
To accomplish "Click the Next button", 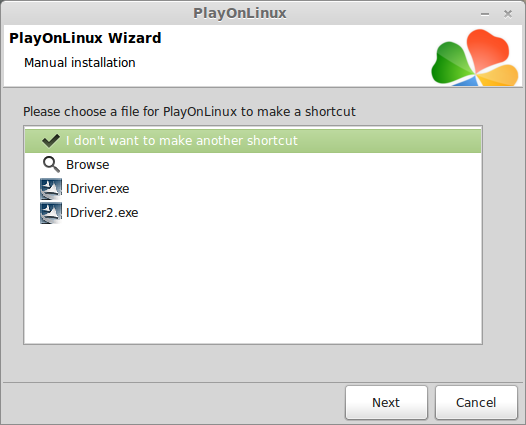I will click(386, 402).
